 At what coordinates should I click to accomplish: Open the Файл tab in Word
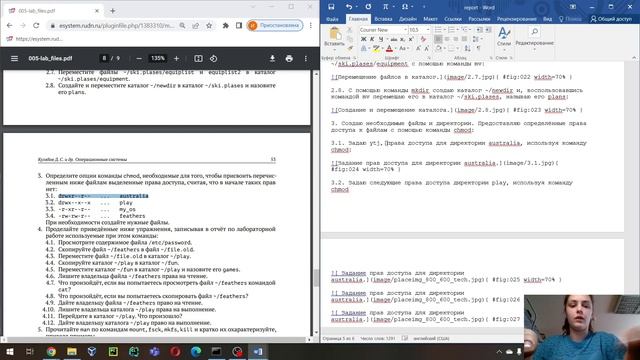pos(332,19)
